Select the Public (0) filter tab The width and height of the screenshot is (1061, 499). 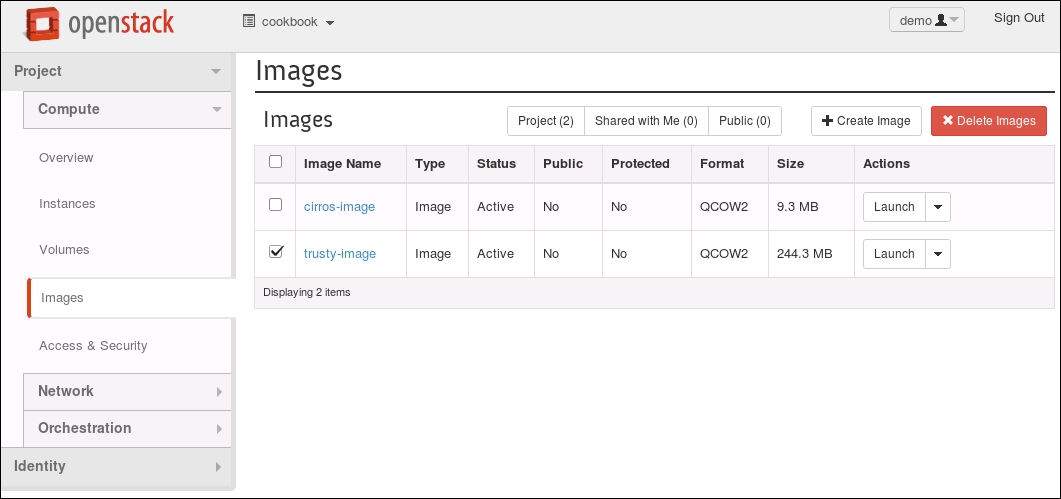click(x=744, y=121)
